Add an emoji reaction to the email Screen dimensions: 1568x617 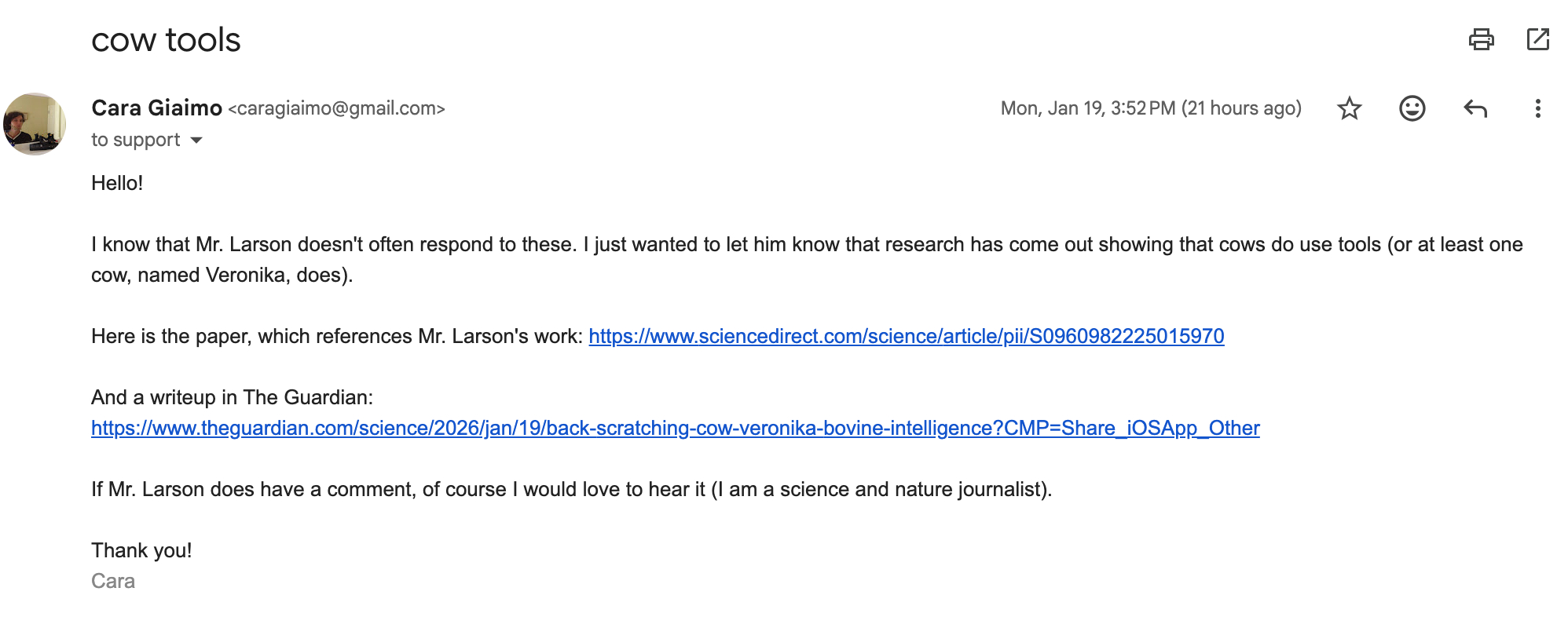coord(1412,108)
